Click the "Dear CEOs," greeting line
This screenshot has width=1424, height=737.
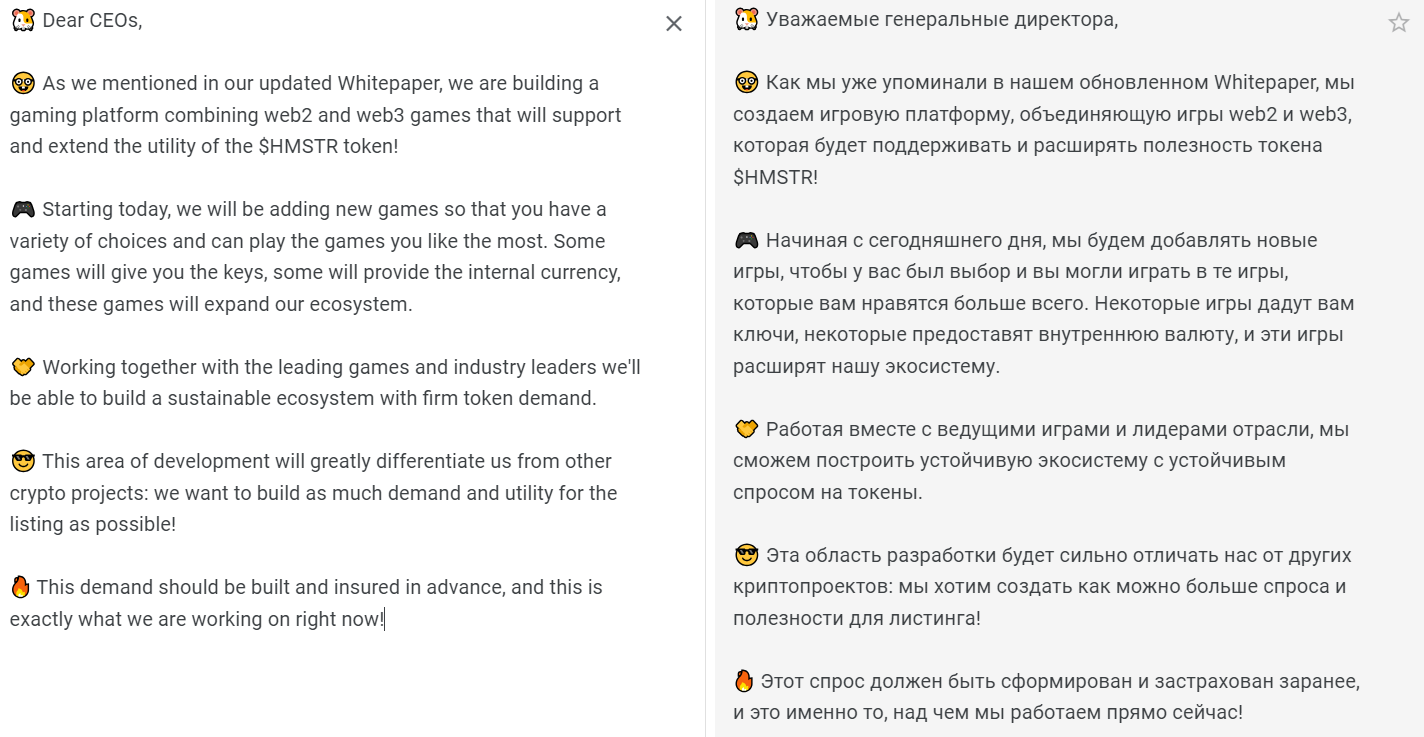92,20
